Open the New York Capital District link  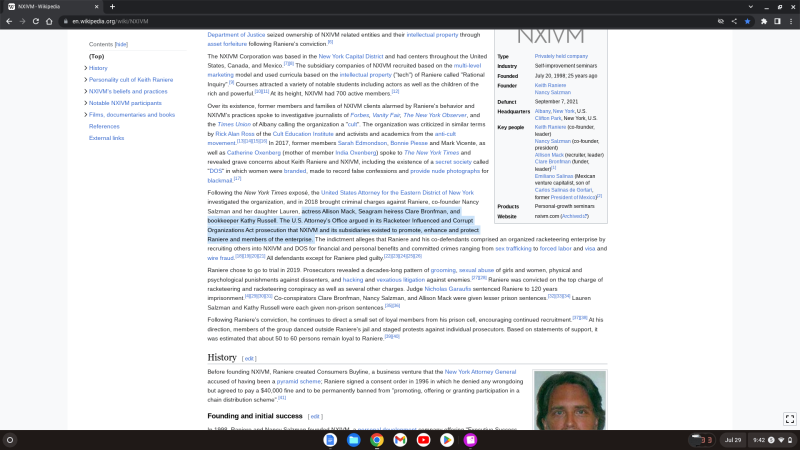pos(351,57)
